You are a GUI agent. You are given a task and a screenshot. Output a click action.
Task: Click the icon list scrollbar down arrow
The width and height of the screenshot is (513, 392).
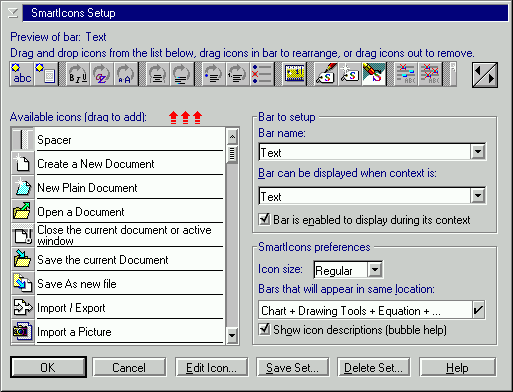[232, 335]
